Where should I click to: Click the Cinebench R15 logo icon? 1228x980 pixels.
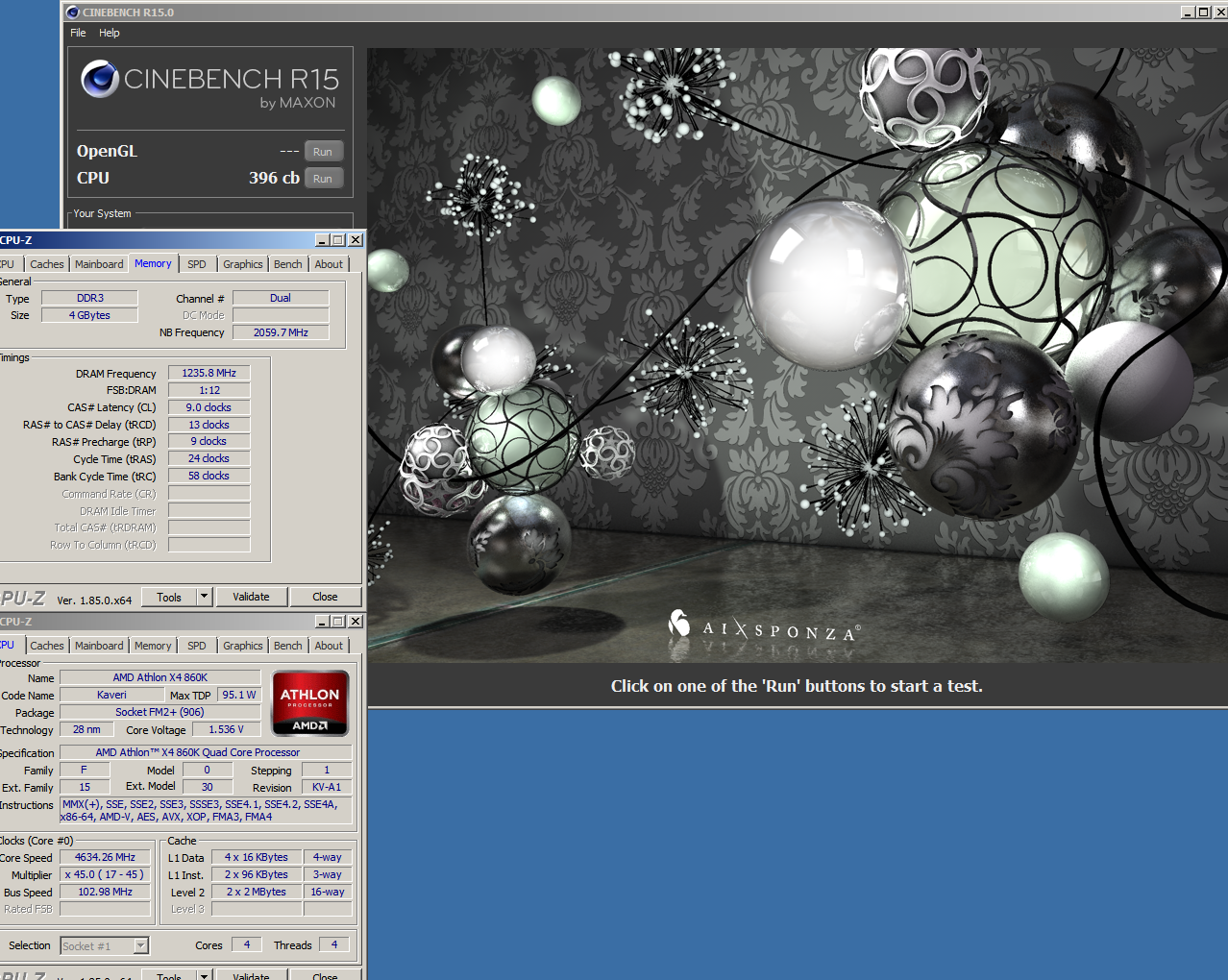click(x=100, y=79)
